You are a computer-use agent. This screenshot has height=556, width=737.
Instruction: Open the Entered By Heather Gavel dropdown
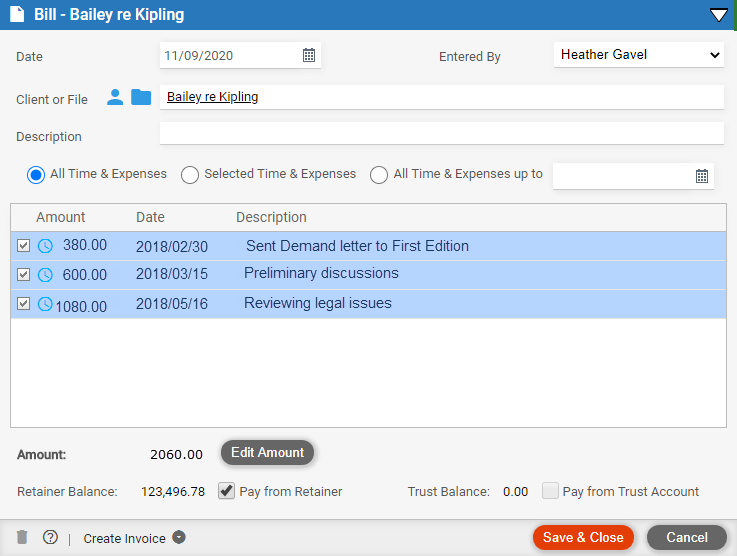(638, 55)
